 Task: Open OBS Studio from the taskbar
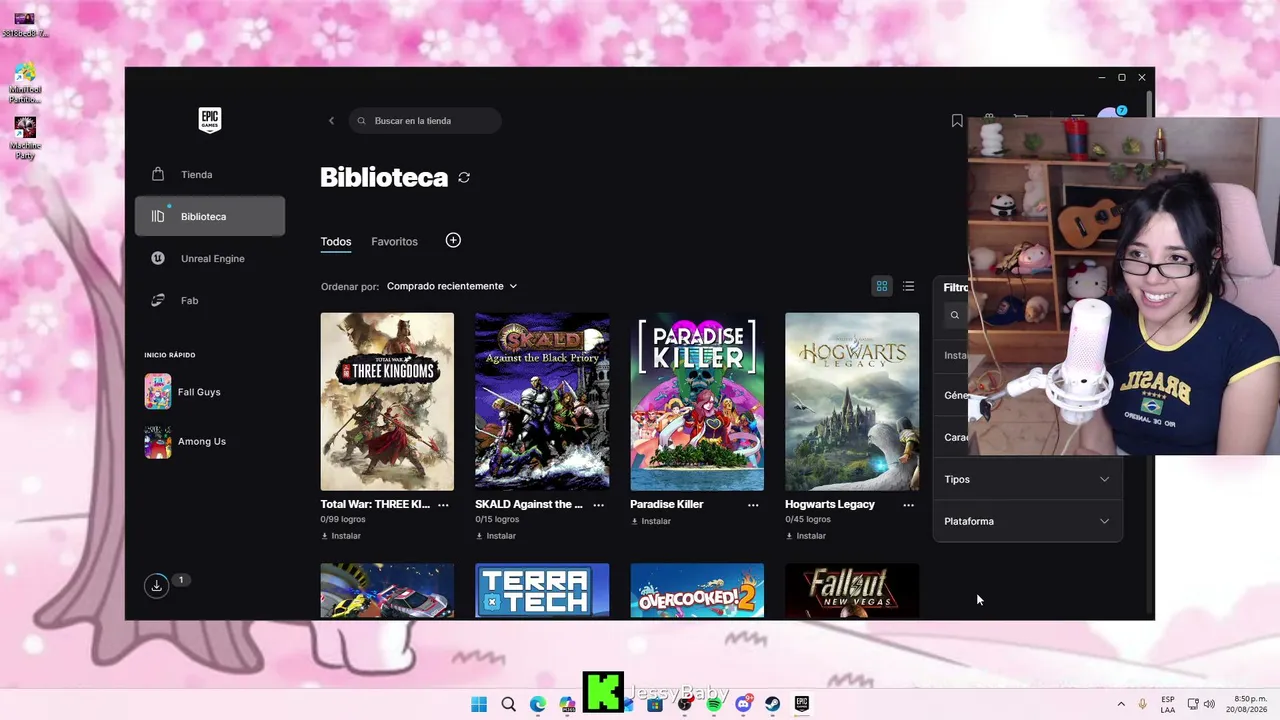click(685, 704)
